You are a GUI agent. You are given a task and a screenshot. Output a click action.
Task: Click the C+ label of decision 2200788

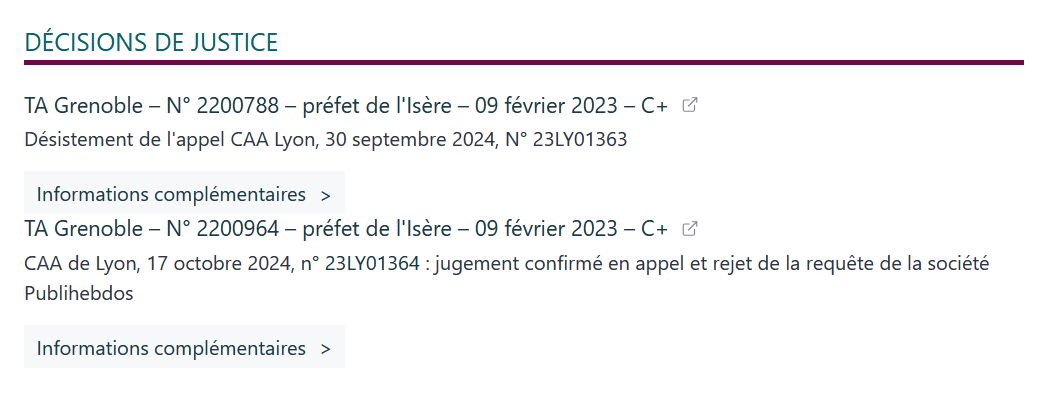(654, 106)
